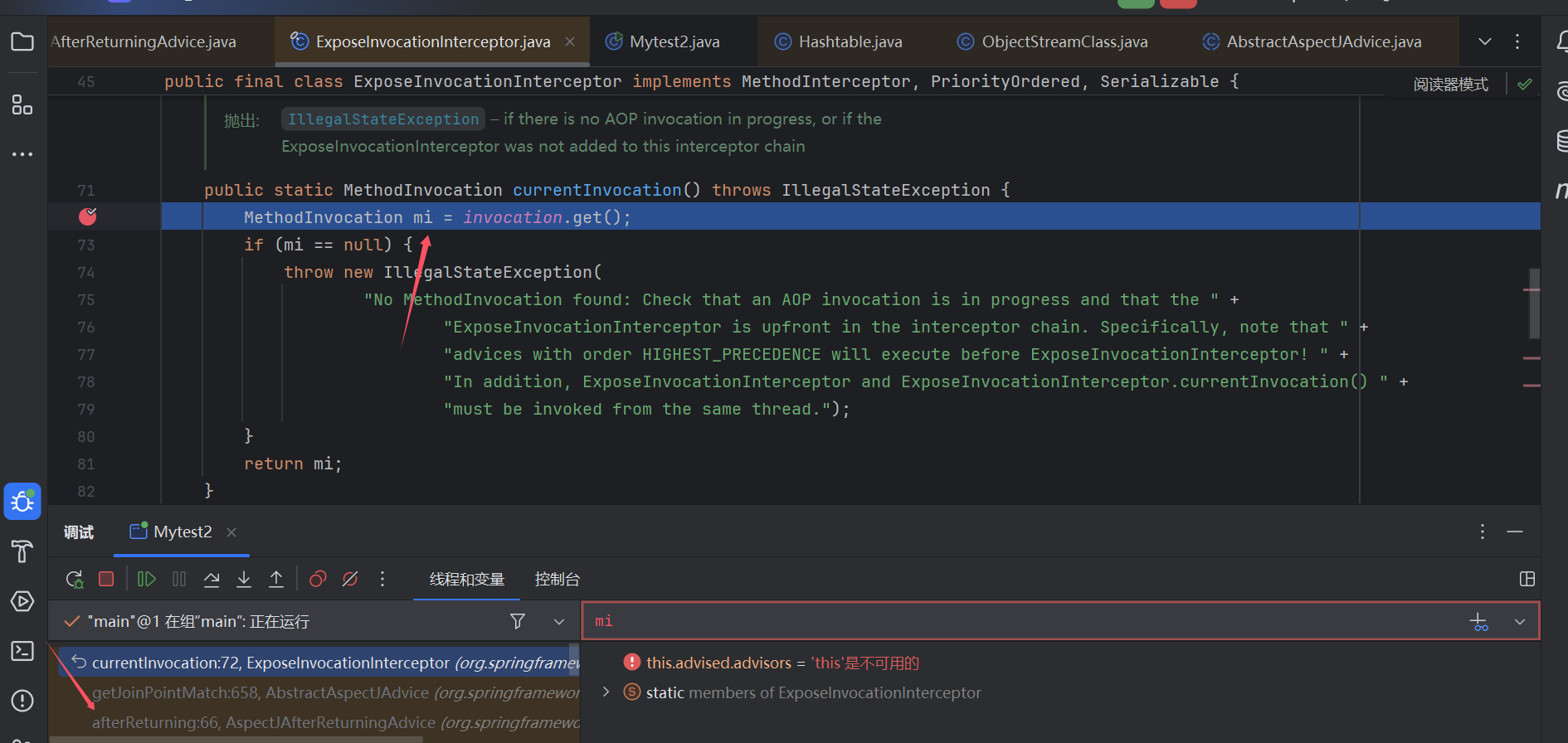
Task: Open the Build hammer tool window
Action: coord(22,551)
